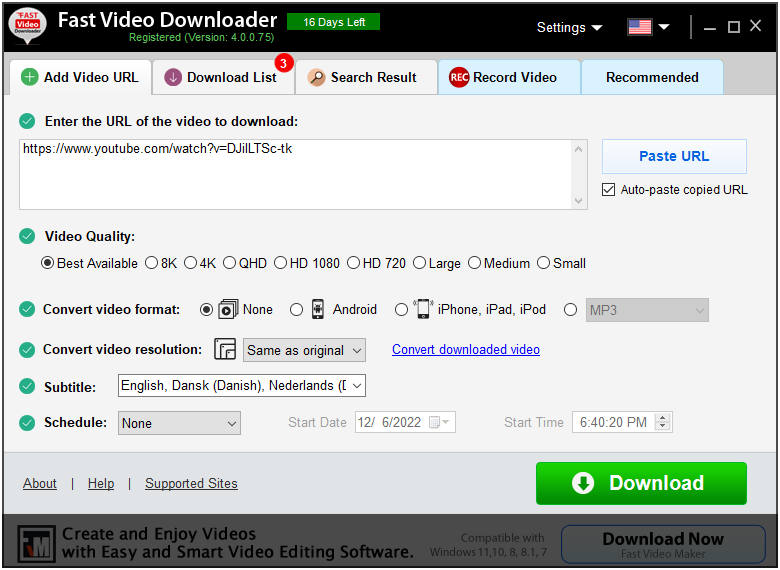Click the Fast Video Downloader logo icon

27,26
